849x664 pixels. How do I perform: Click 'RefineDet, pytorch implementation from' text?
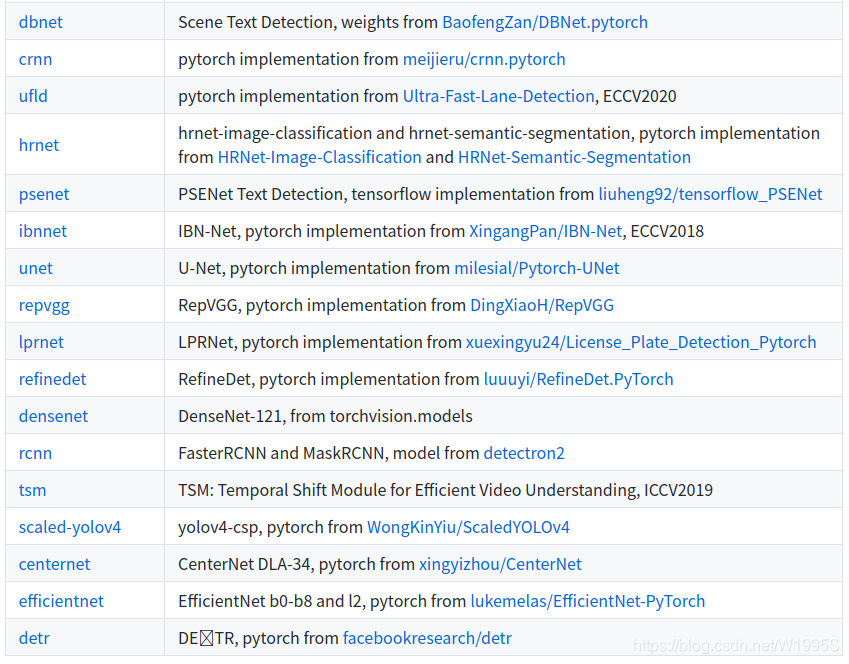pos(329,379)
